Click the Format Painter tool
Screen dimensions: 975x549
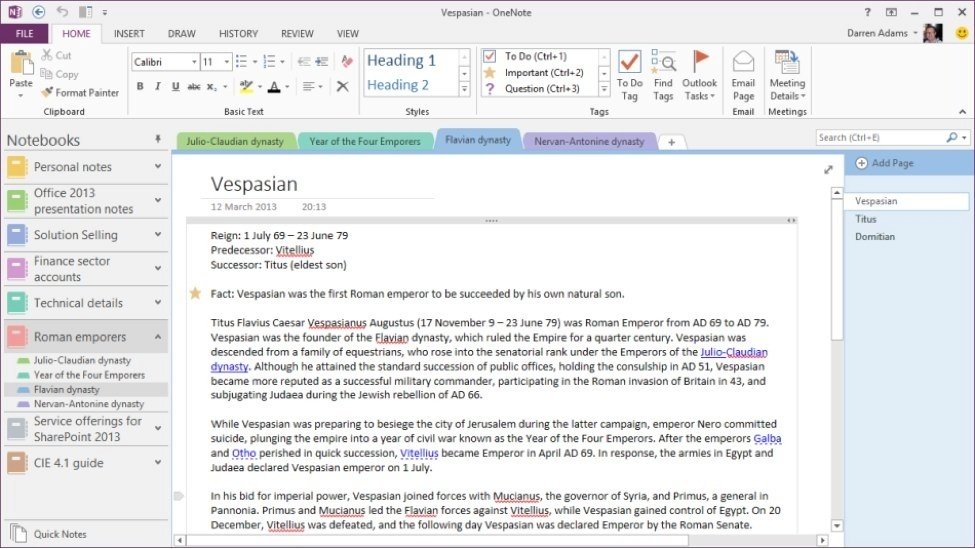[81, 93]
